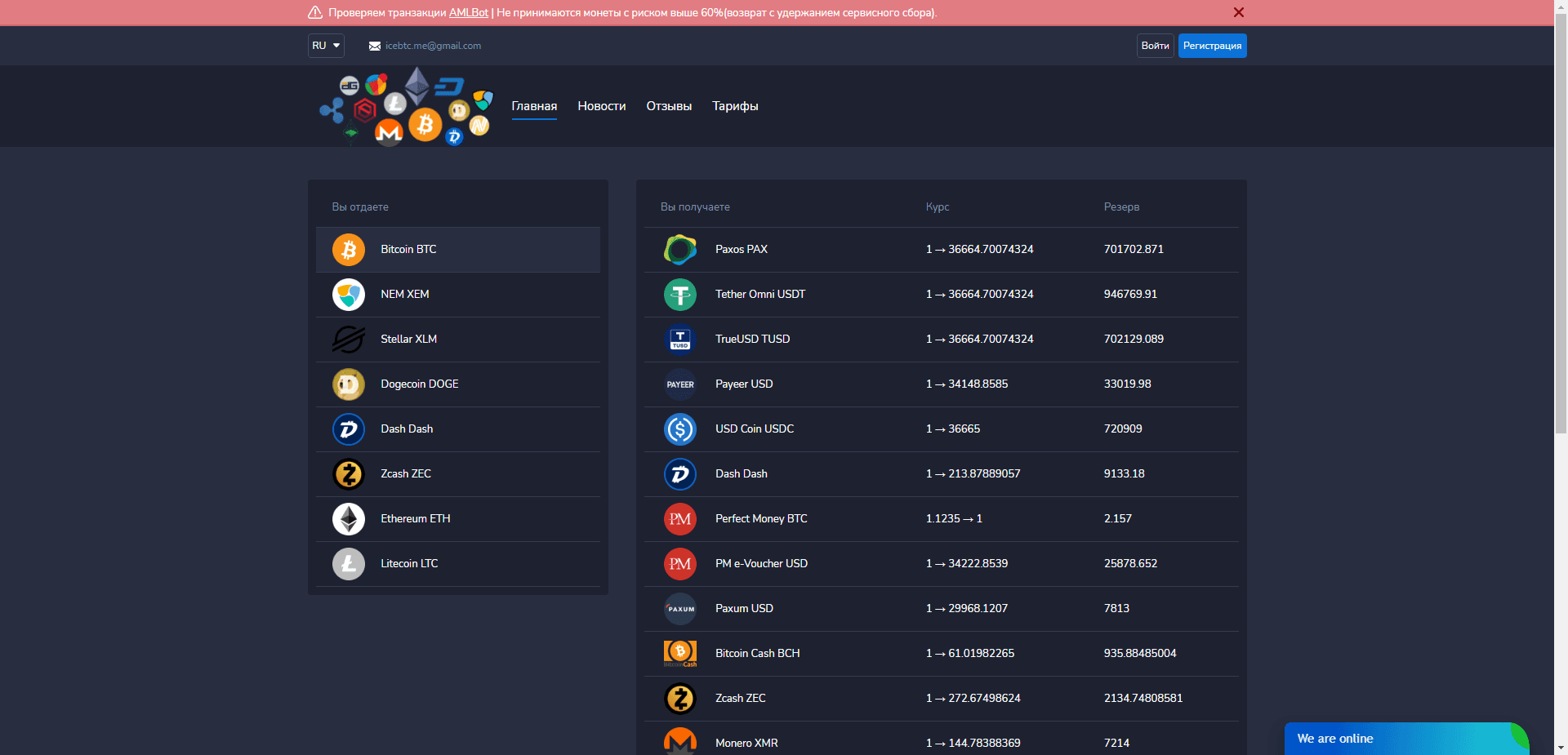
Task: Open the AMLBot link in the banner
Action: pos(468,12)
